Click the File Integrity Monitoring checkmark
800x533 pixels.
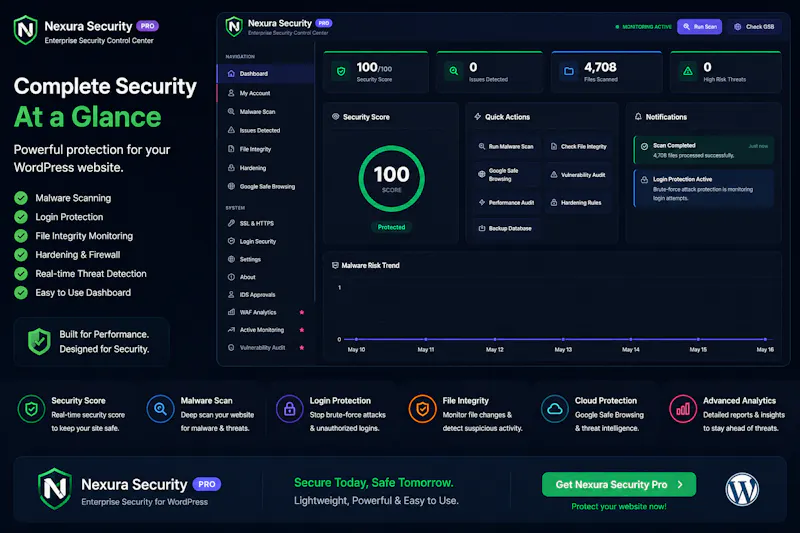click(21, 236)
